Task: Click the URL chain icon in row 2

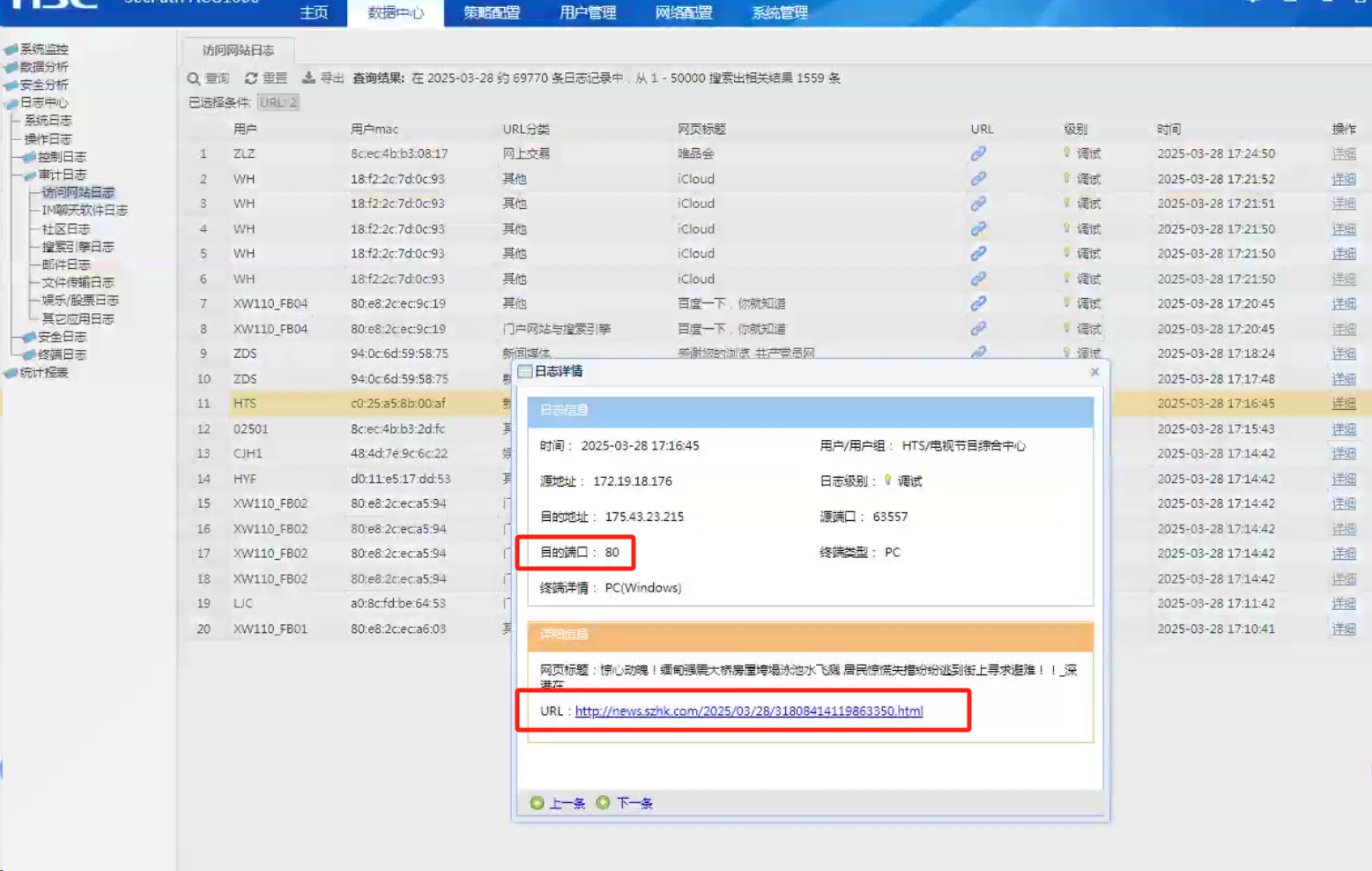Action: coord(978,178)
